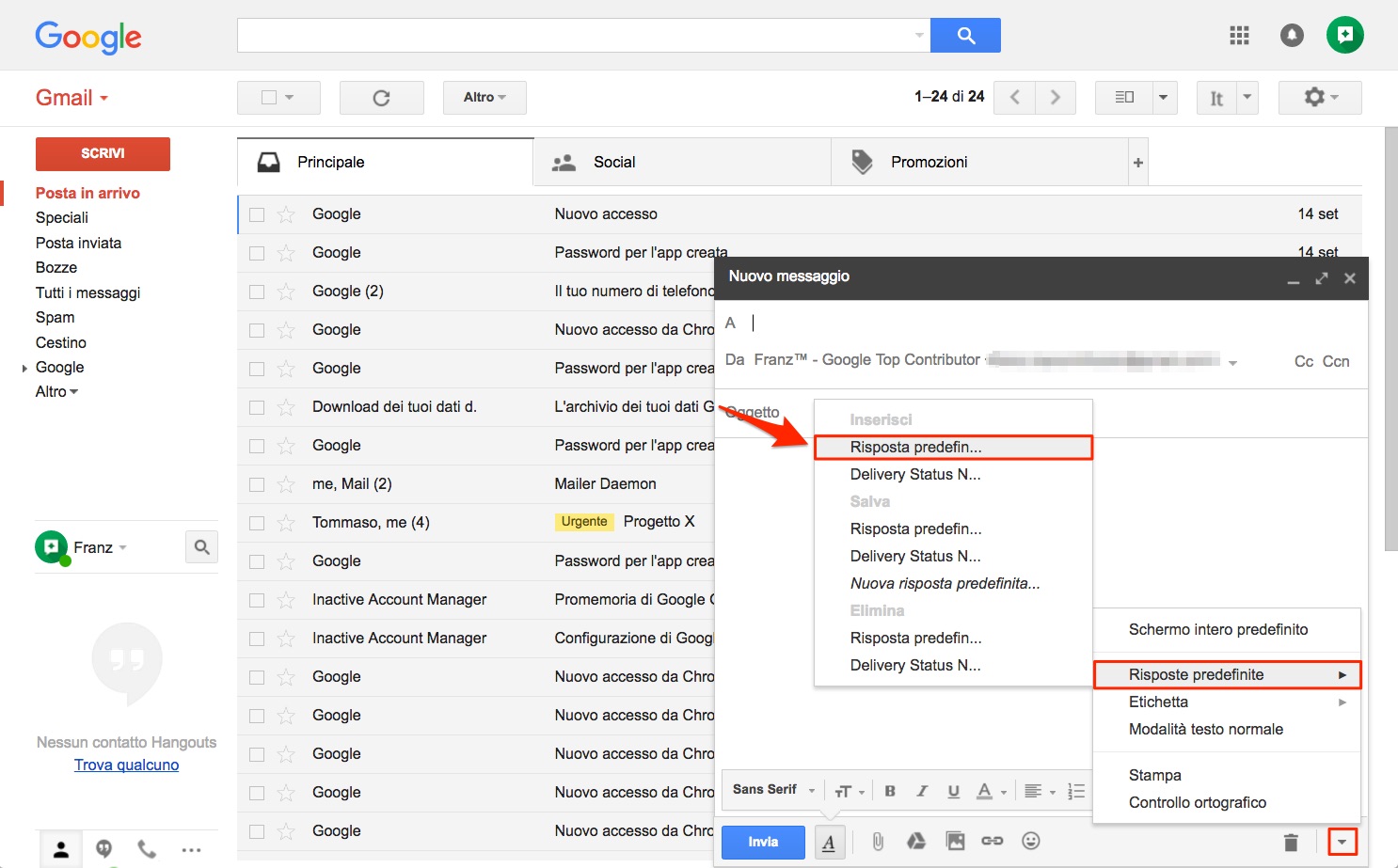The width and height of the screenshot is (1398, 868).
Task: Open Hangouts phone calls icon
Action: [x=147, y=849]
